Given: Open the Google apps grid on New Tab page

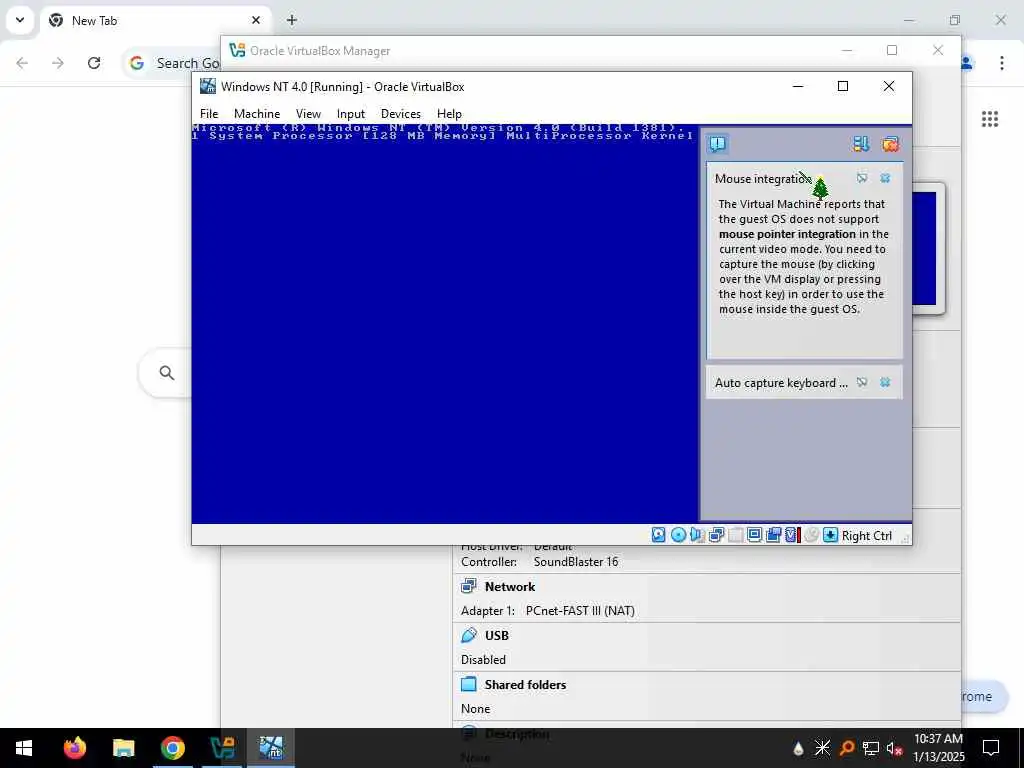Looking at the screenshot, I should coord(989,119).
